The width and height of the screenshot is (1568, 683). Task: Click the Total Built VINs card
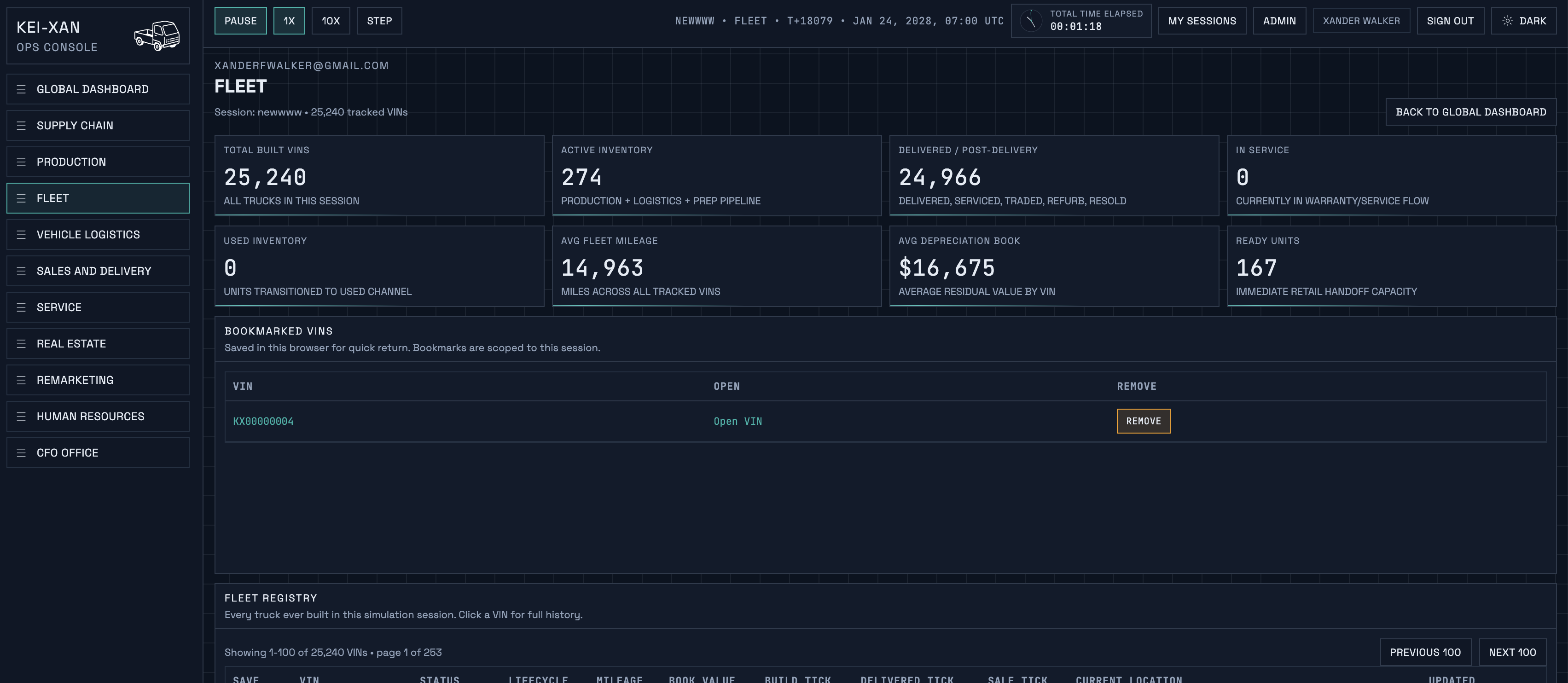[x=379, y=175]
